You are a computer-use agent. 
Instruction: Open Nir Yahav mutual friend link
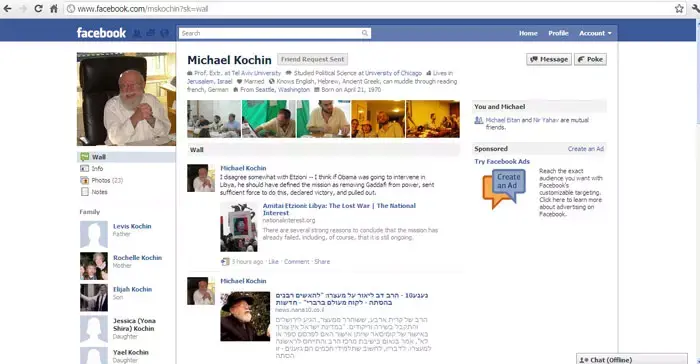[x=546, y=120]
